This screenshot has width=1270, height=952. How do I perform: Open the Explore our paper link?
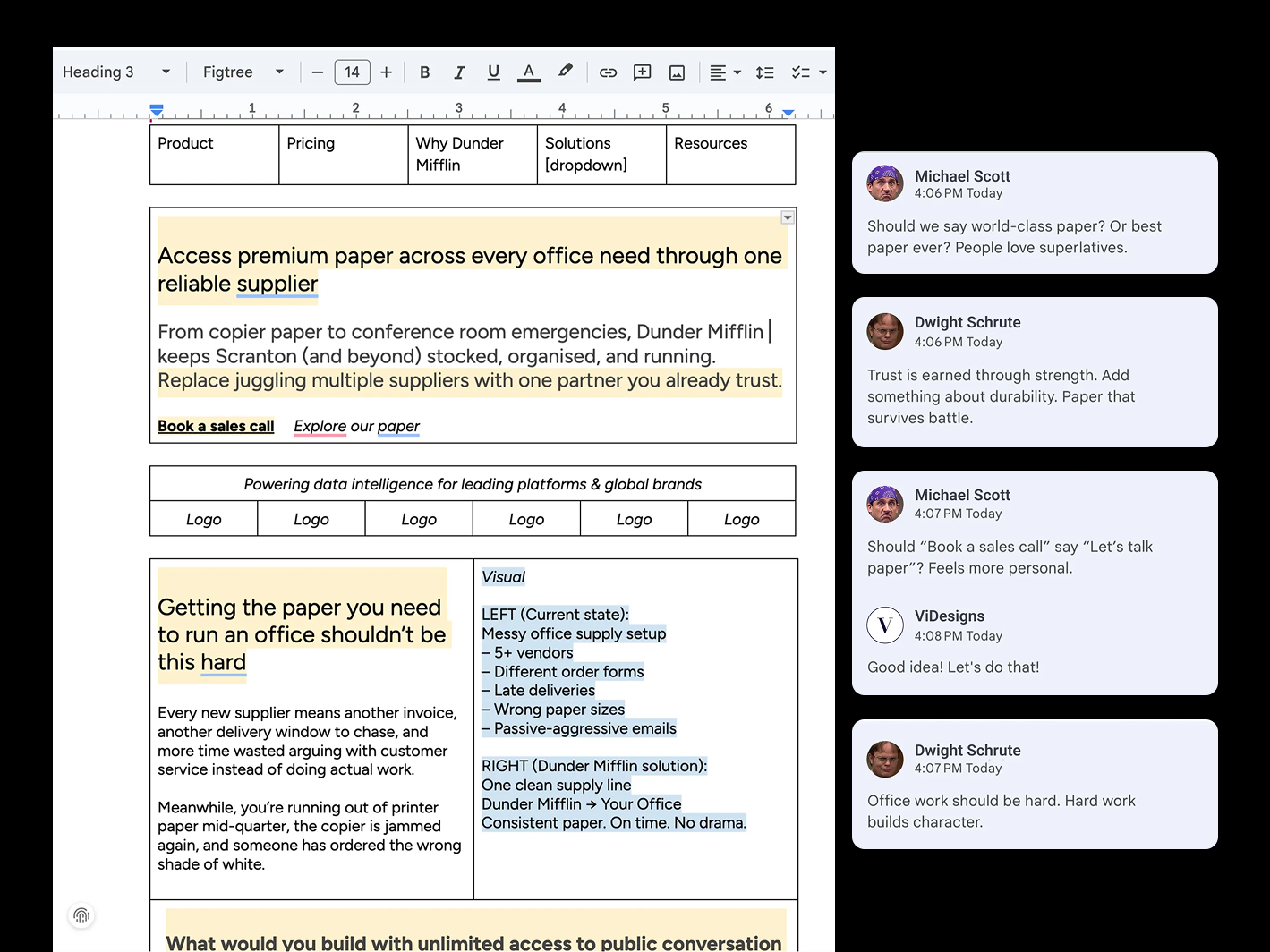(356, 426)
